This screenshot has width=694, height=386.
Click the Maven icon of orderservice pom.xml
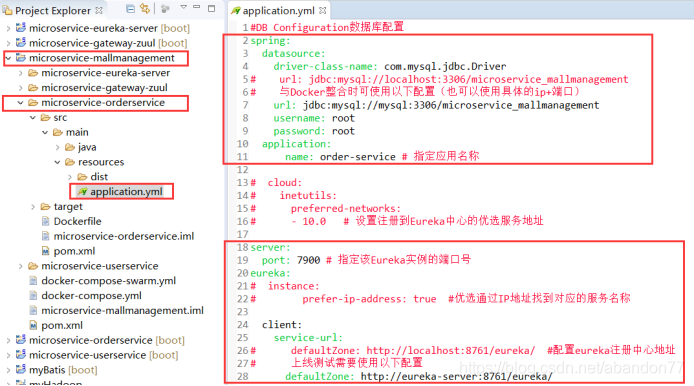tap(45, 251)
